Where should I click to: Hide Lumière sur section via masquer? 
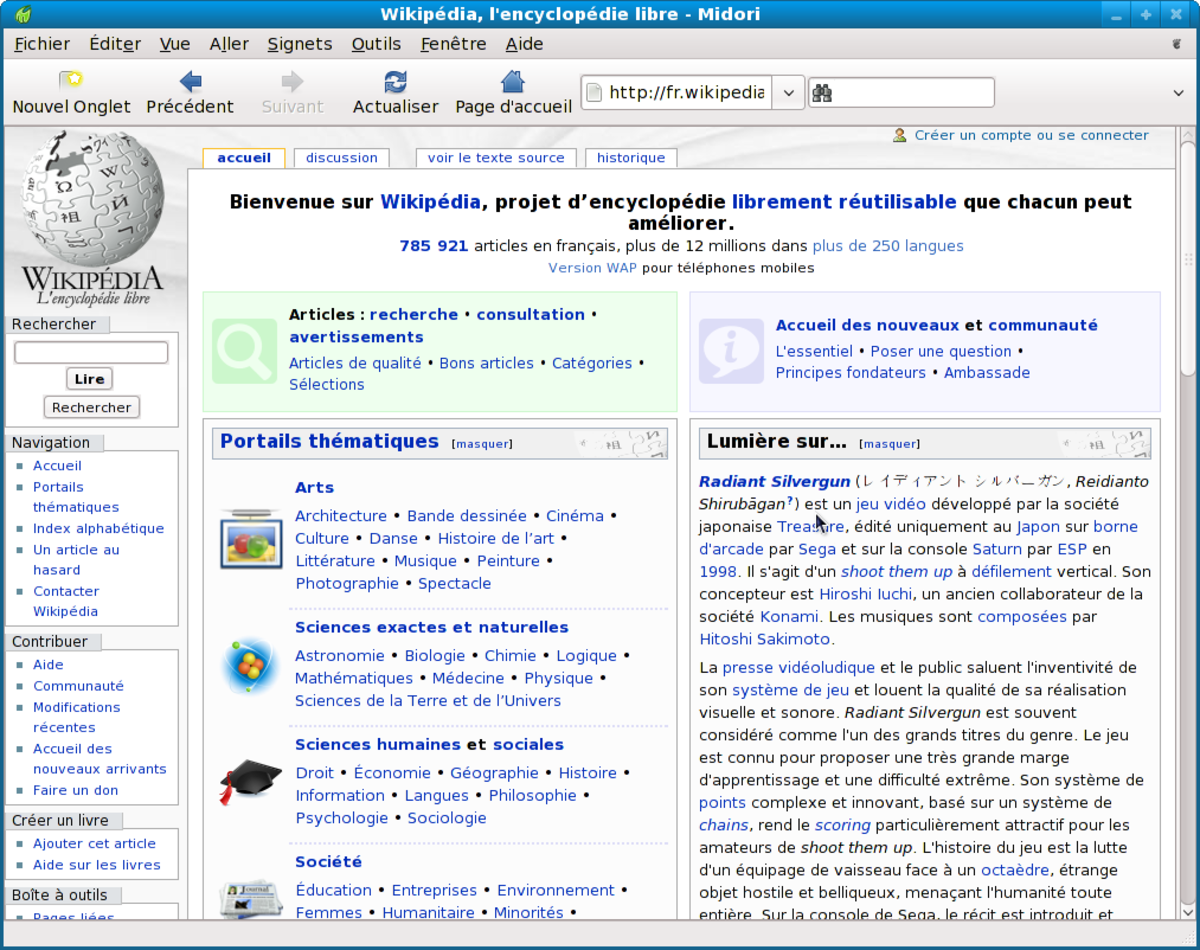pos(889,444)
